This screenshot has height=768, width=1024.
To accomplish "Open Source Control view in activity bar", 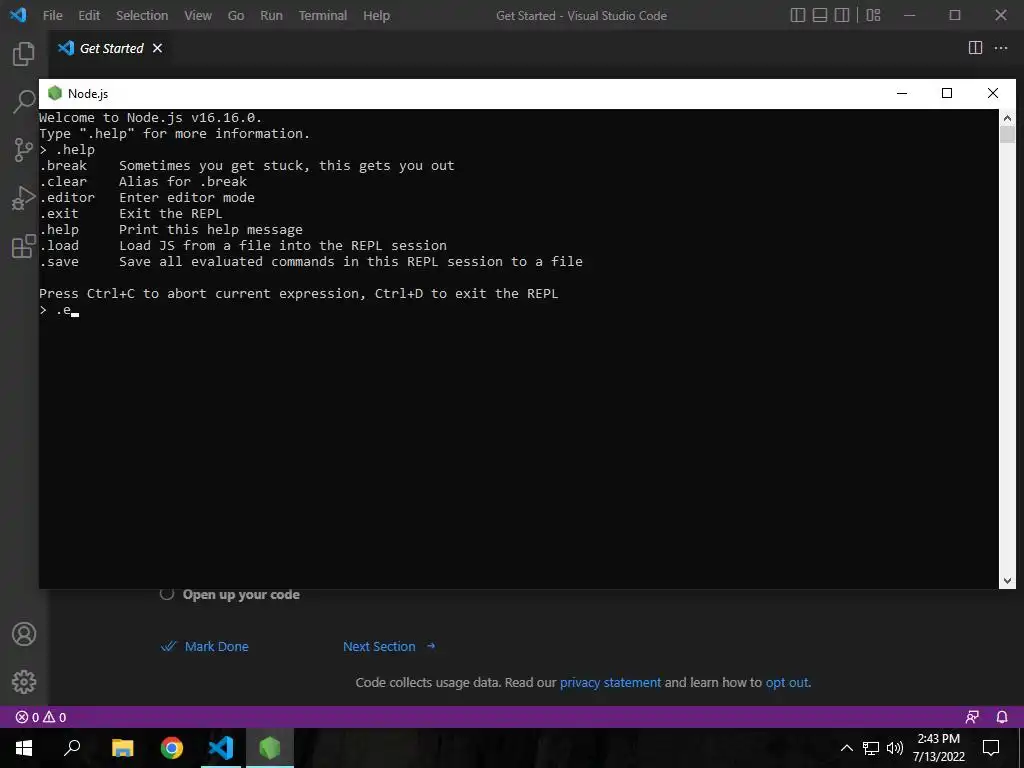I will pyautogui.click(x=24, y=150).
